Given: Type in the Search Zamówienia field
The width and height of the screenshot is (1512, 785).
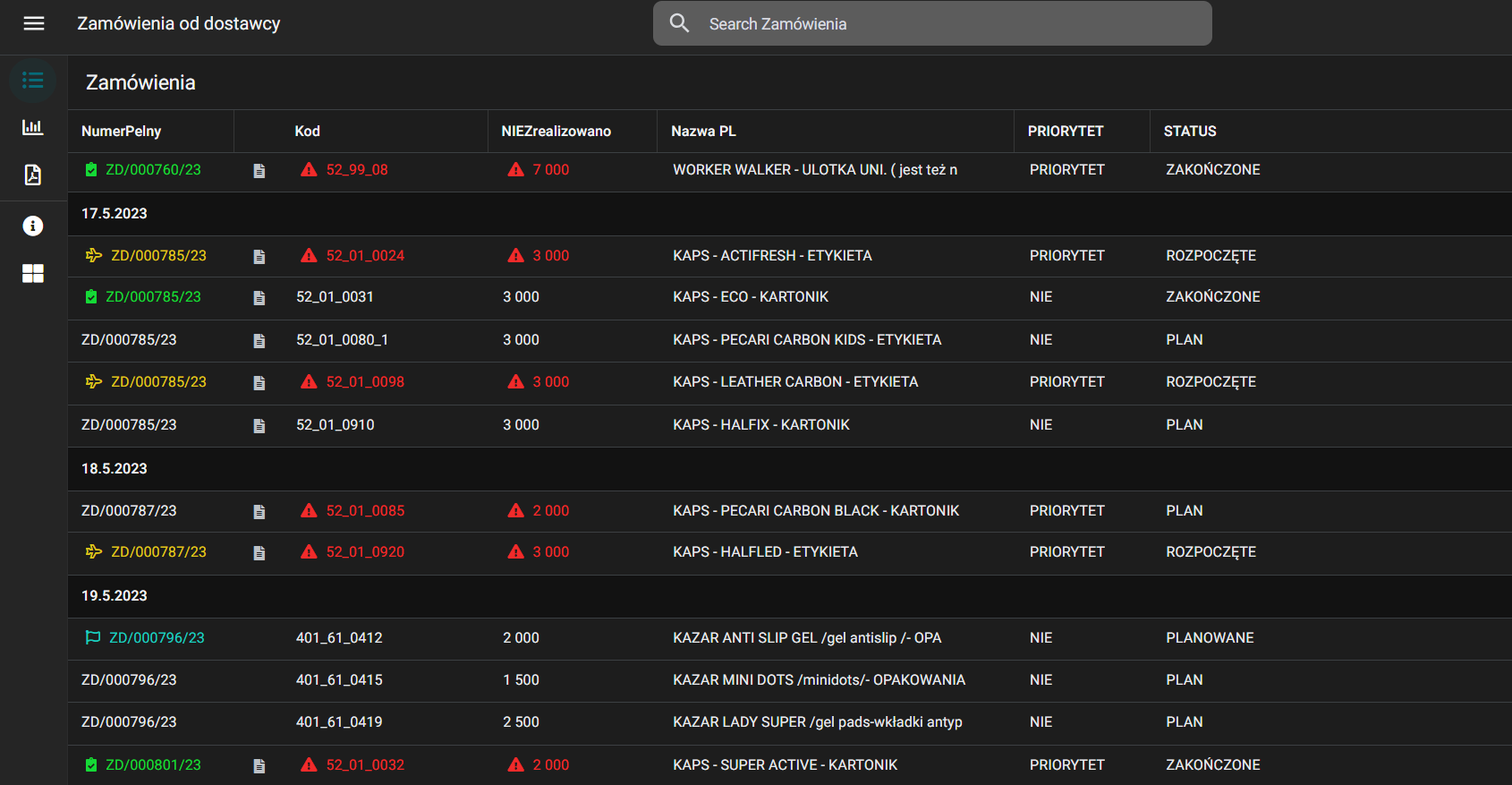Looking at the screenshot, I should (x=948, y=24).
